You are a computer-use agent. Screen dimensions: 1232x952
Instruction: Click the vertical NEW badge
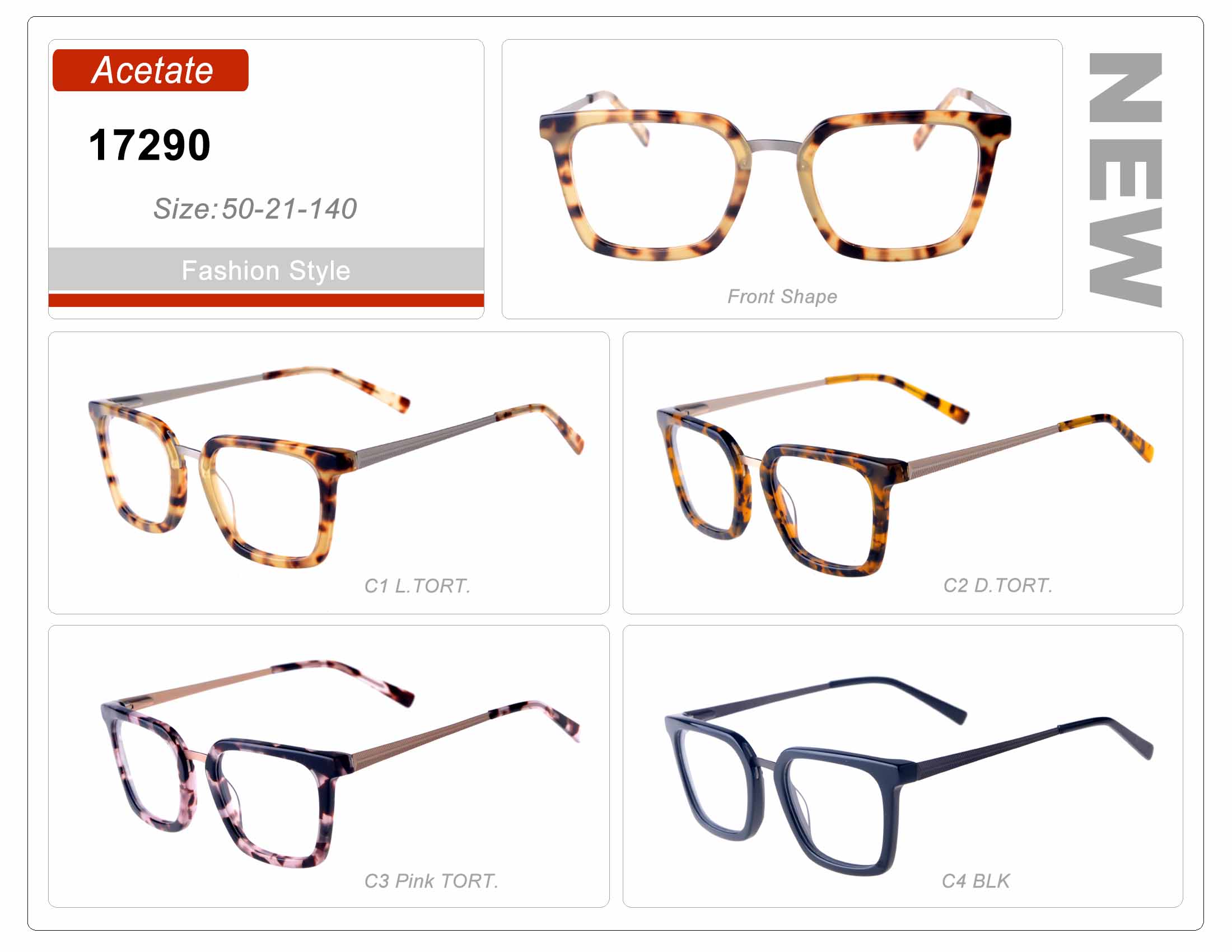pyautogui.click(x=1126, y=180)
